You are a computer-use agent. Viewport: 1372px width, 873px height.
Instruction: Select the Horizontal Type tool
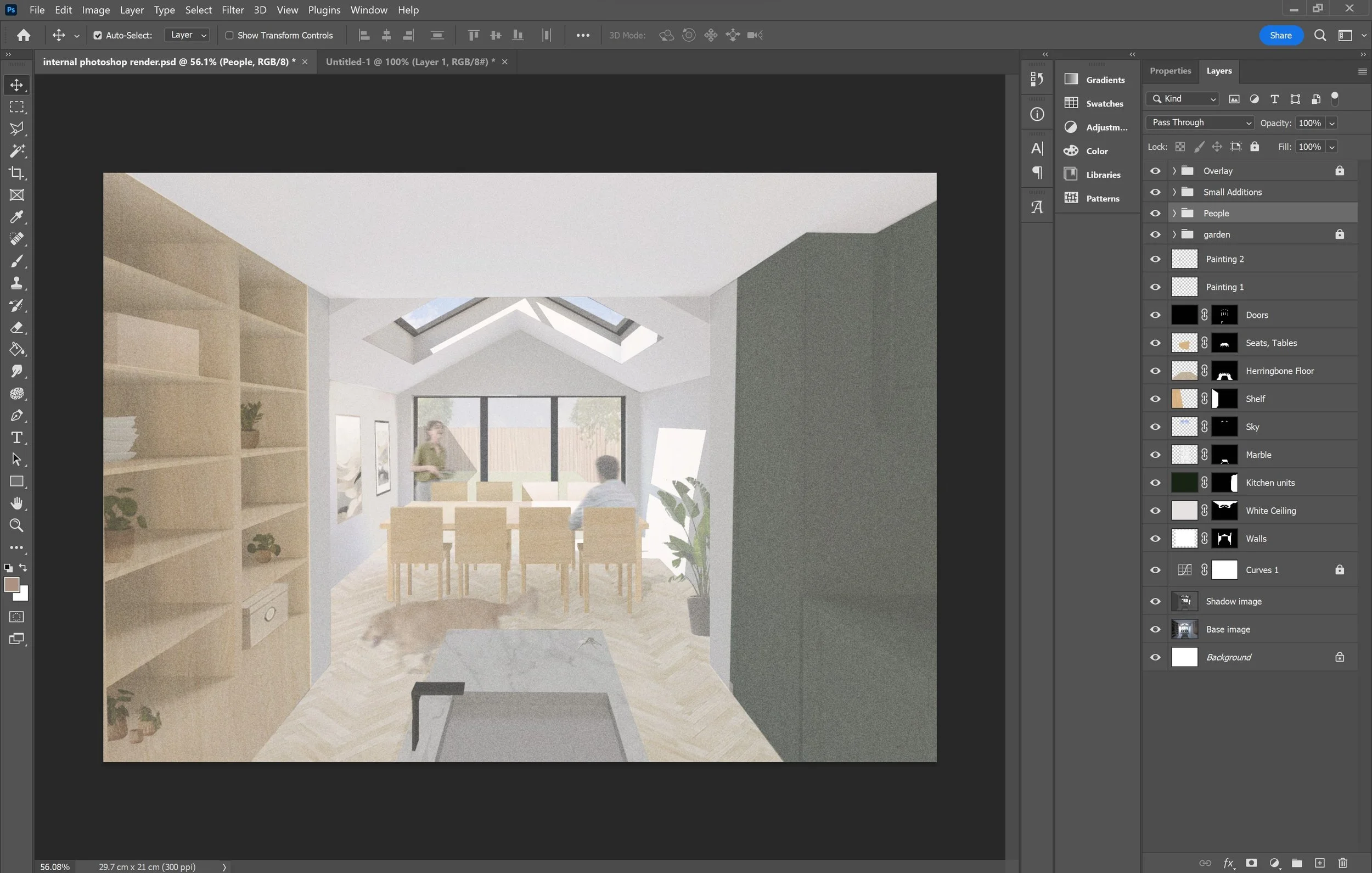click(x=16, y=438)
